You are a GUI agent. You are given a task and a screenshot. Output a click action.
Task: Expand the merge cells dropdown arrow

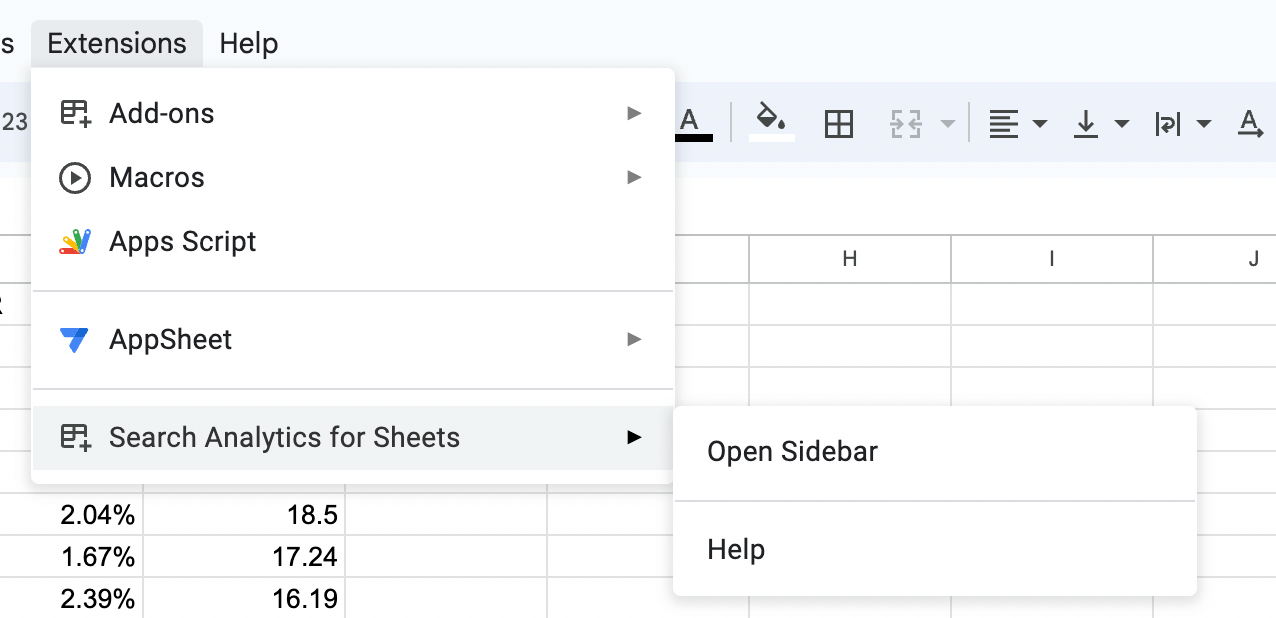coord(947,125)
